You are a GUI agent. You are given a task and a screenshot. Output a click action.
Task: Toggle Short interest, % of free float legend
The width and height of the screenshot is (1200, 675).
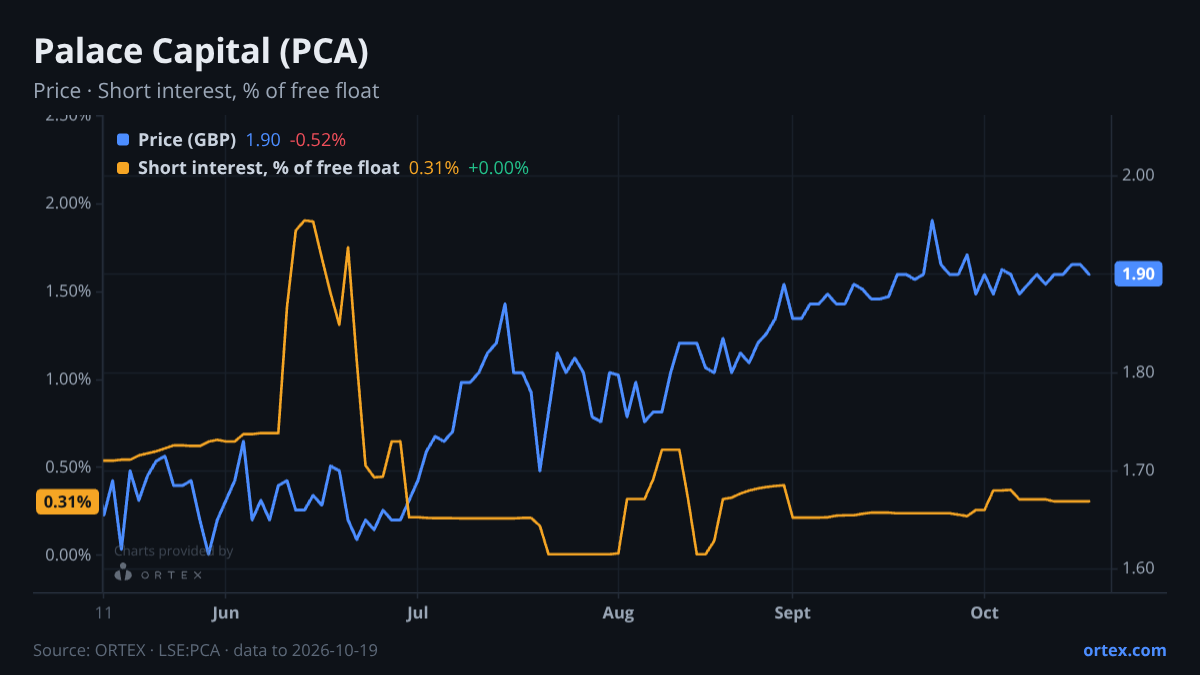click(268, 168)
